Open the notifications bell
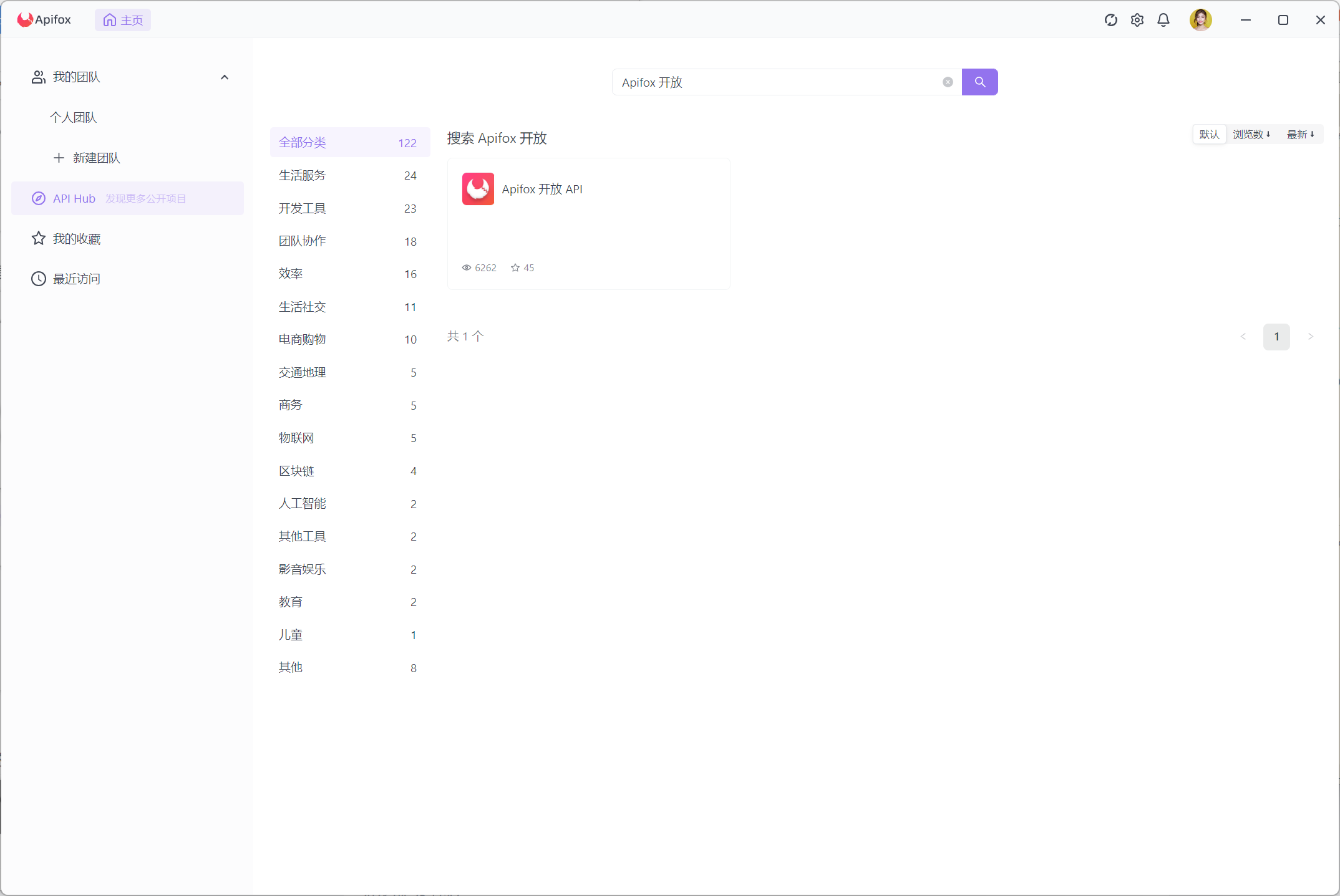 1163,20
